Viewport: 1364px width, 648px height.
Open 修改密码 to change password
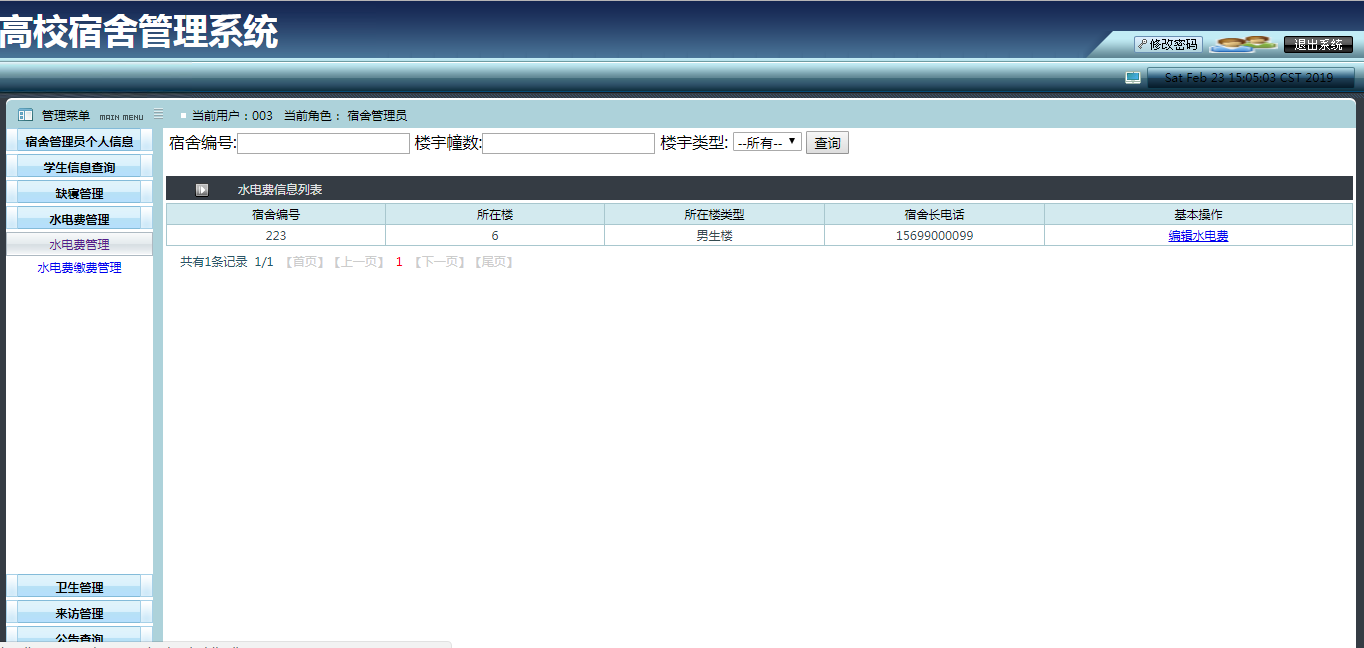pos(1168,44)
